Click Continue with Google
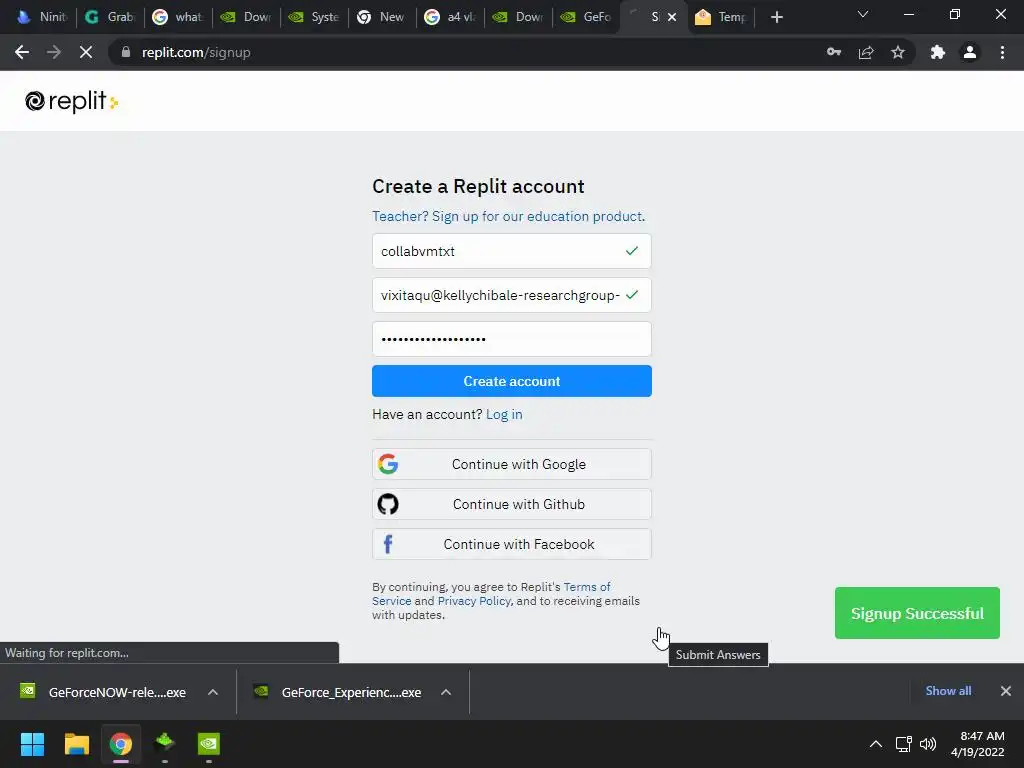This screenshot has height=768, width=1024. (x=511, y=464)
